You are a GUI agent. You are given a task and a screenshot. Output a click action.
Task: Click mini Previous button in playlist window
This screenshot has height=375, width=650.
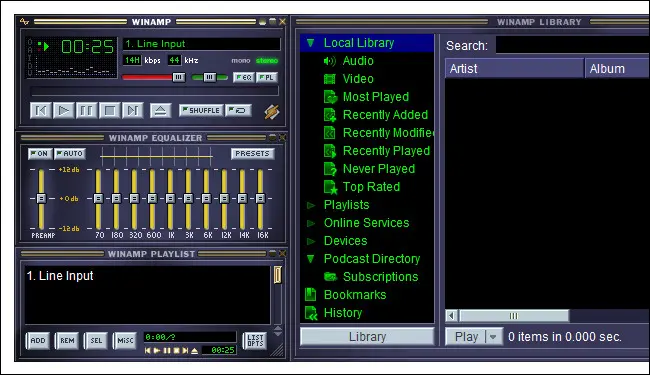[x=148, y=351]
